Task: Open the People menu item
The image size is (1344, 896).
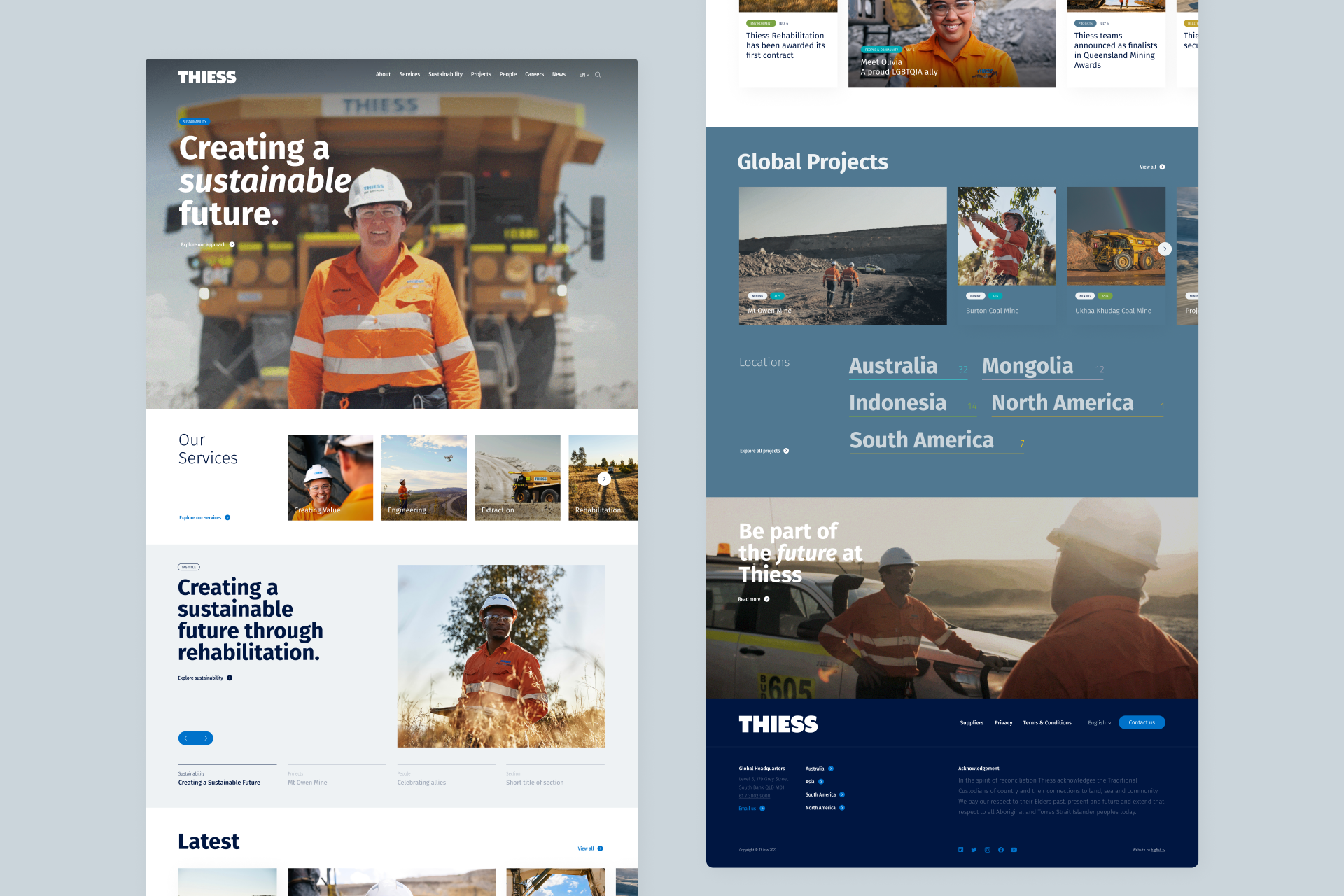Action: coord(508,74)
